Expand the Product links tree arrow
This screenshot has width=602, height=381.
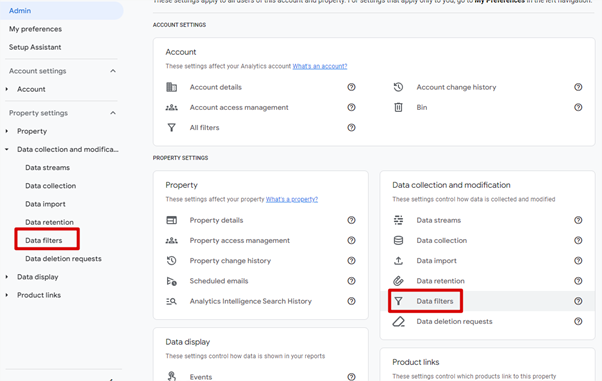point(7,295)
